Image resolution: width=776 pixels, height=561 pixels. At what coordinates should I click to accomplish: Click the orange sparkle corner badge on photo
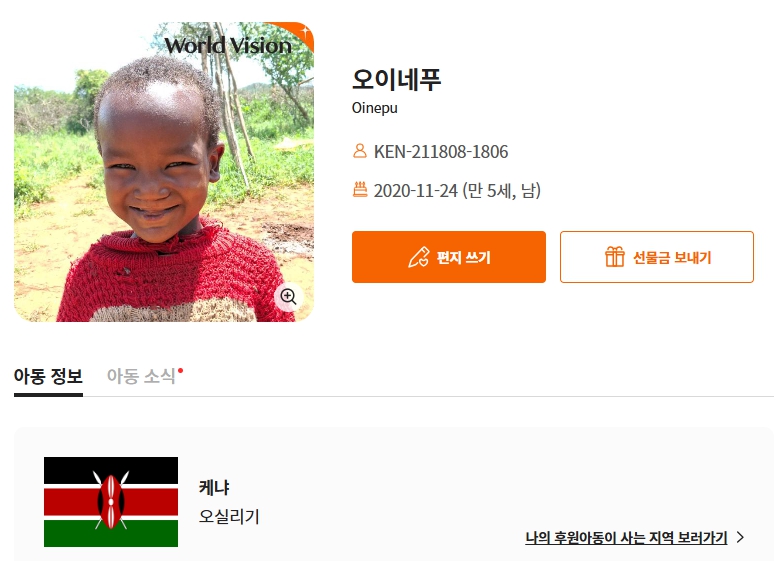[297, 34]
